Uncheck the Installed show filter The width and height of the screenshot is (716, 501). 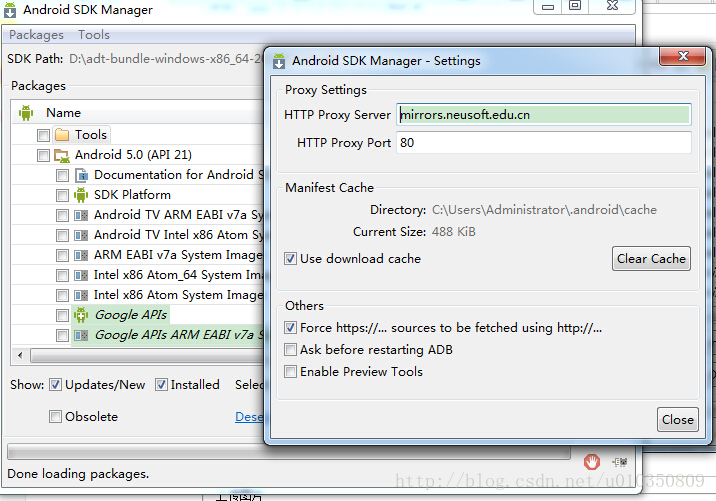pyautogui.click(x=161, y=385)
